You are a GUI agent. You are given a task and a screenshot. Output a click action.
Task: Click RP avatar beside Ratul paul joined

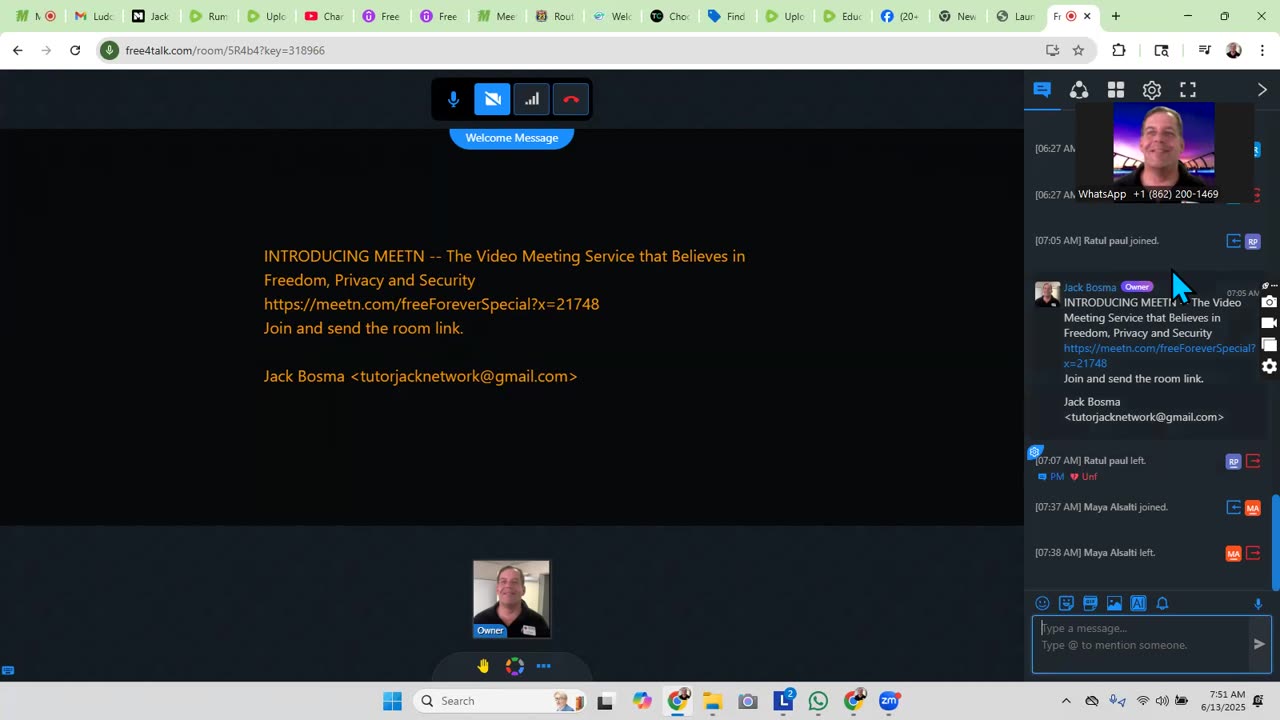coord(1252,241)
